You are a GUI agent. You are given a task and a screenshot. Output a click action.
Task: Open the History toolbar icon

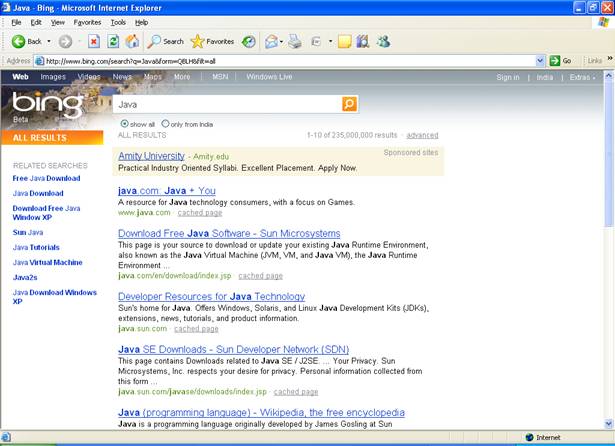[248, 41]
